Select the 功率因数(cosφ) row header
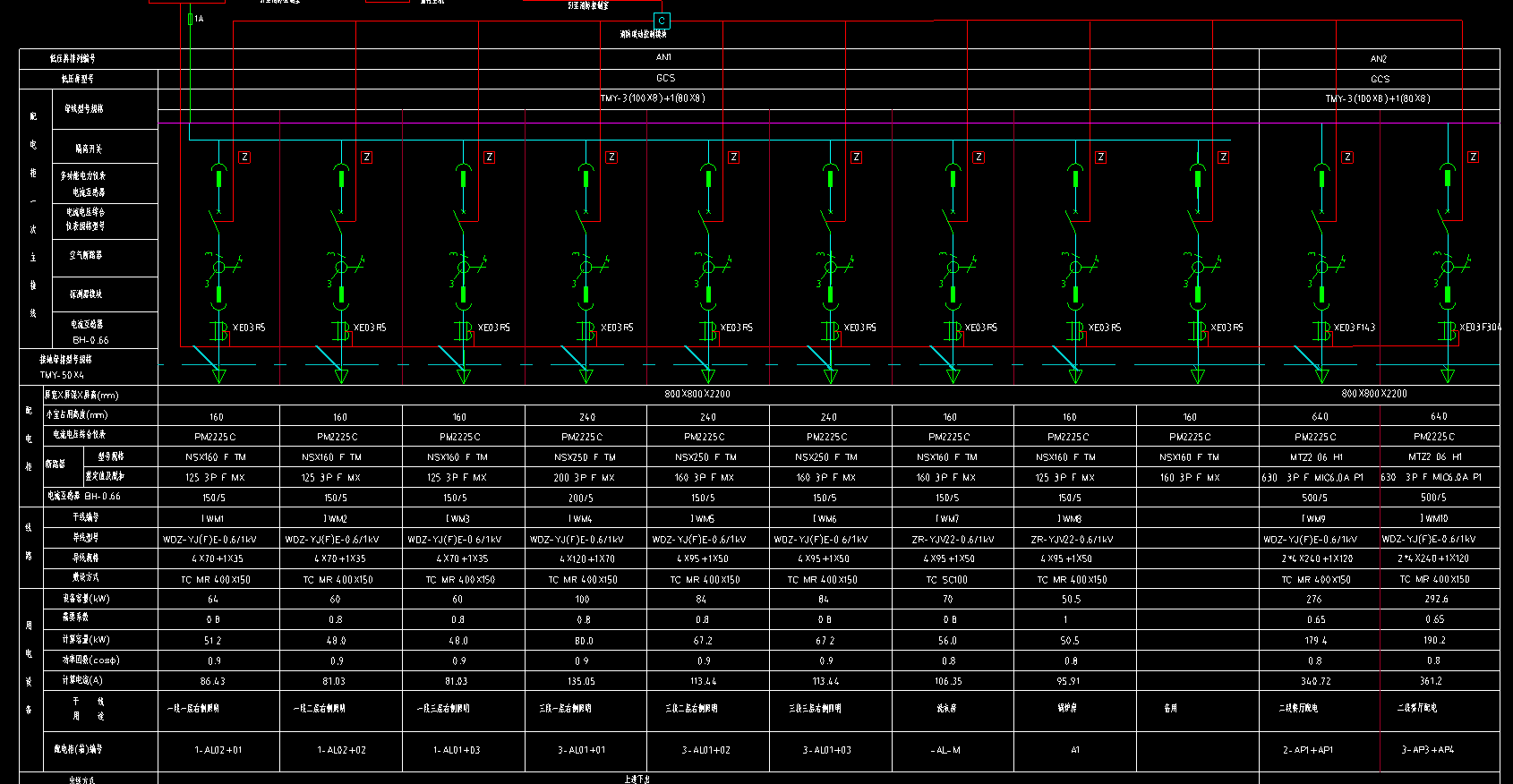The height and width of the screenshot is (784, 1513). click(x=90, y=660)
